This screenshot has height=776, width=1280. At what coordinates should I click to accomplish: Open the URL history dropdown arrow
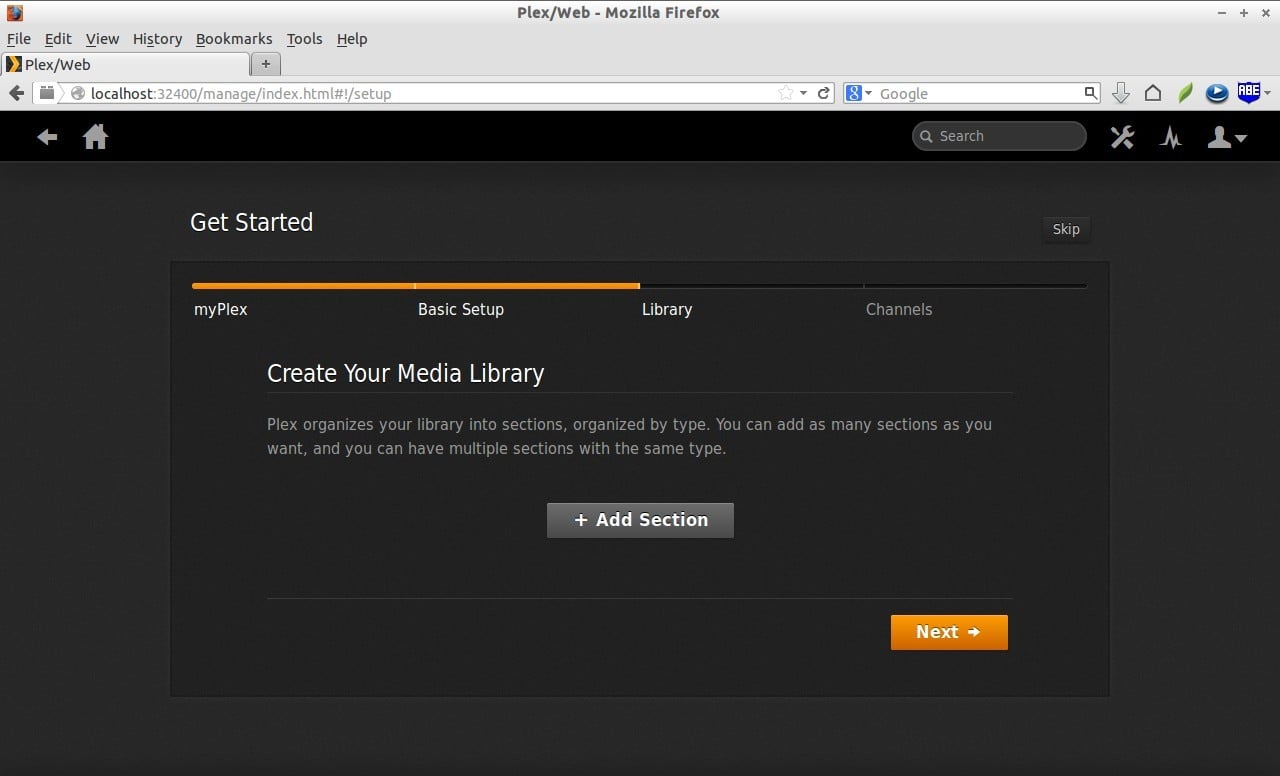click(x=803, y=93)
